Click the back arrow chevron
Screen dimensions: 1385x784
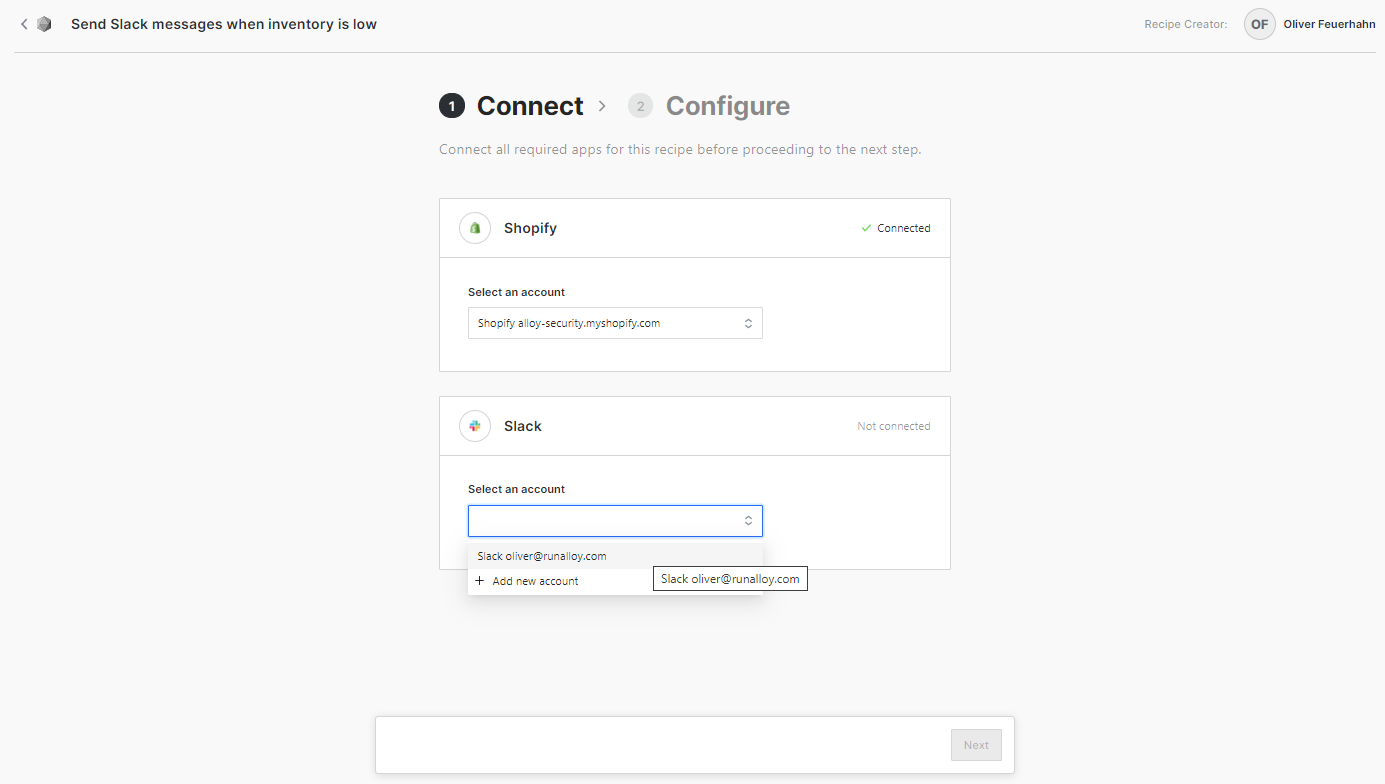[24, 24]
